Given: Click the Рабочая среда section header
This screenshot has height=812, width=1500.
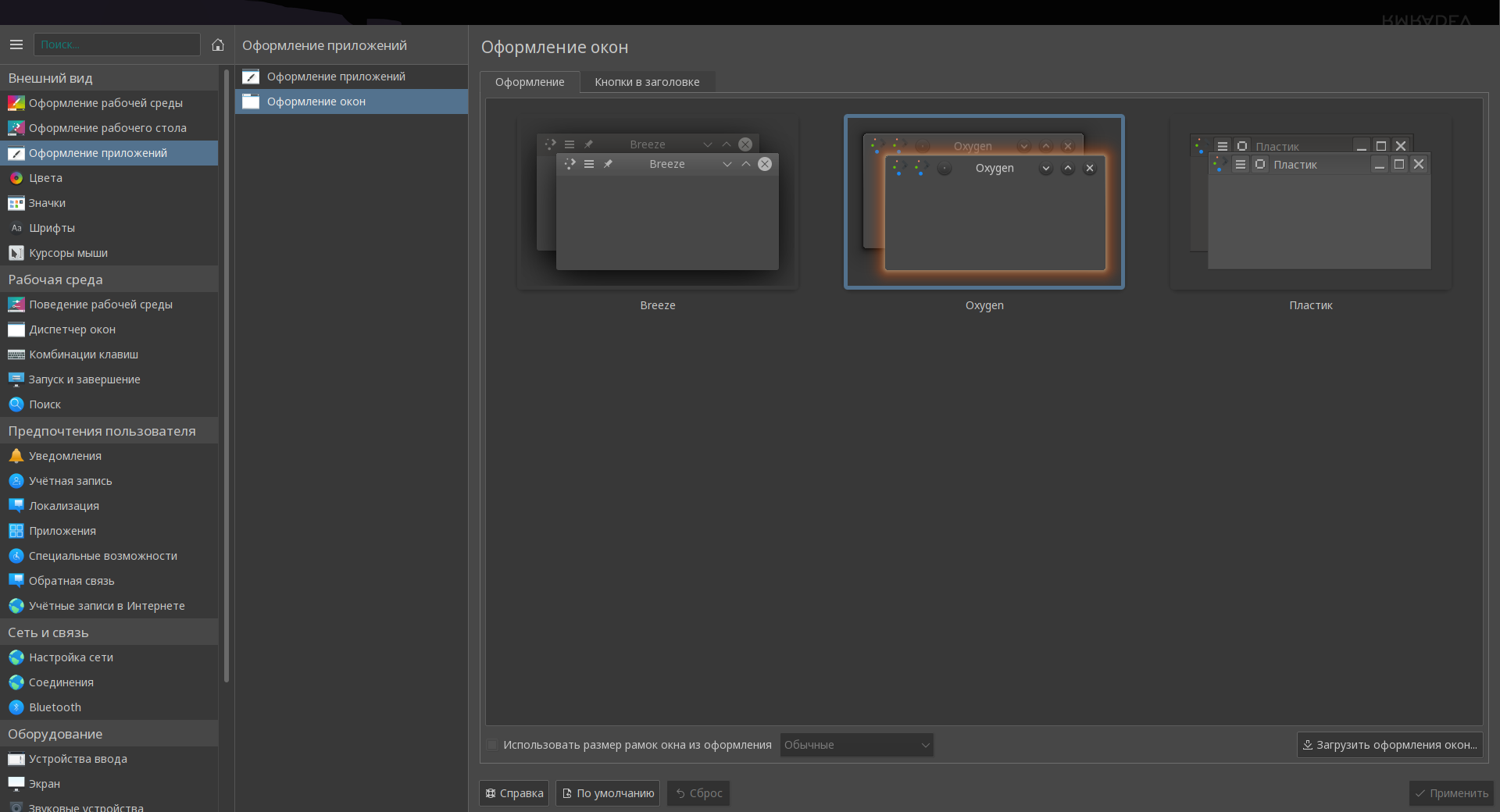Looking at the screenshot, I should point(109,280).
